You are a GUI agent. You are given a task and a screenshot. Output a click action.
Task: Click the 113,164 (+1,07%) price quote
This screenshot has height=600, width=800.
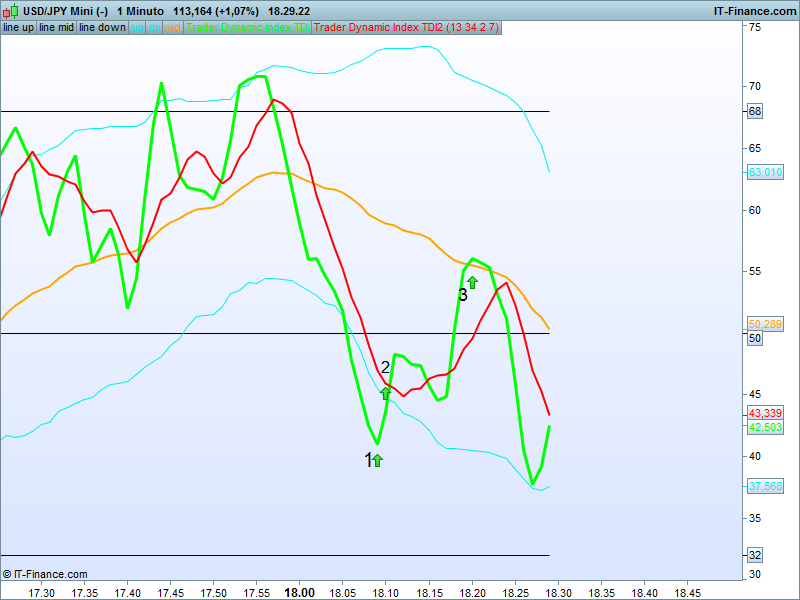click(x=216, y=11)
